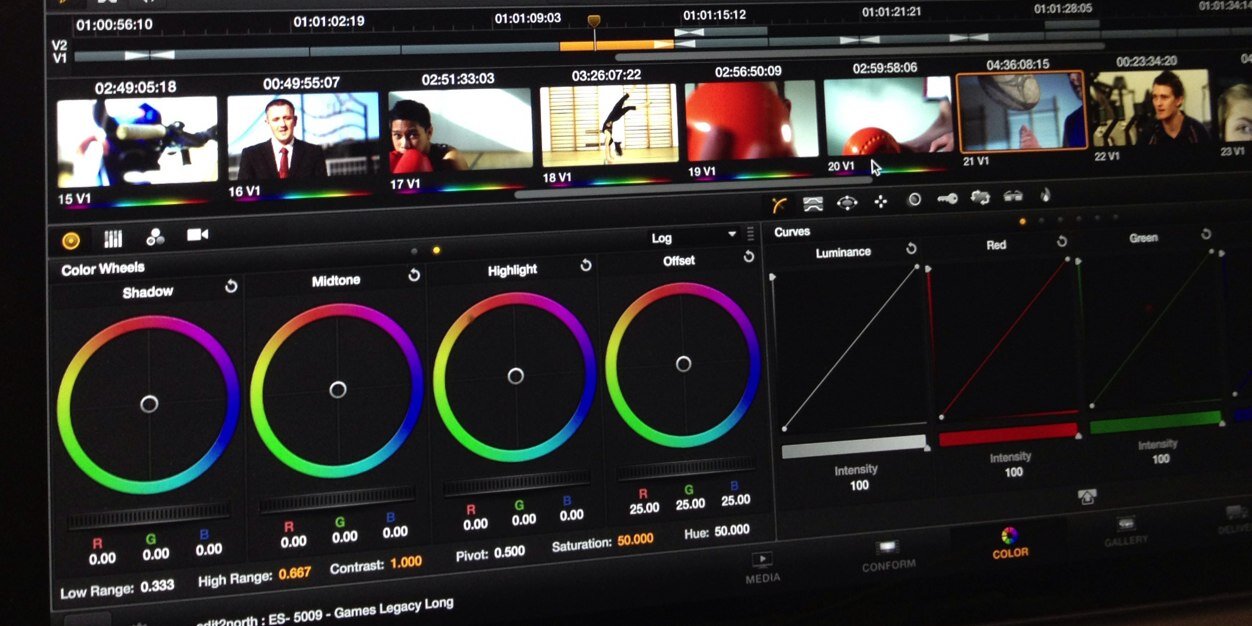Open the Data Burn-In flame icon
1252x626 pixels.
click(x=1045, y=195)
